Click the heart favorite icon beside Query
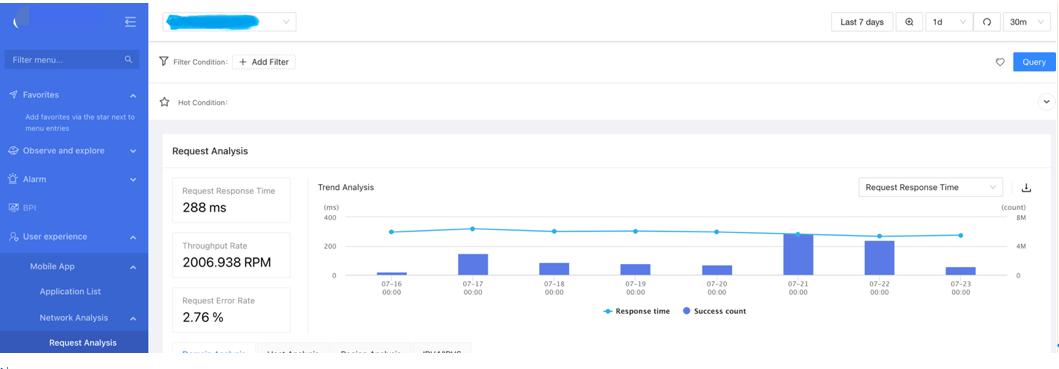1059x369 pixels. pyautogui.click(x=1000, y=62)
